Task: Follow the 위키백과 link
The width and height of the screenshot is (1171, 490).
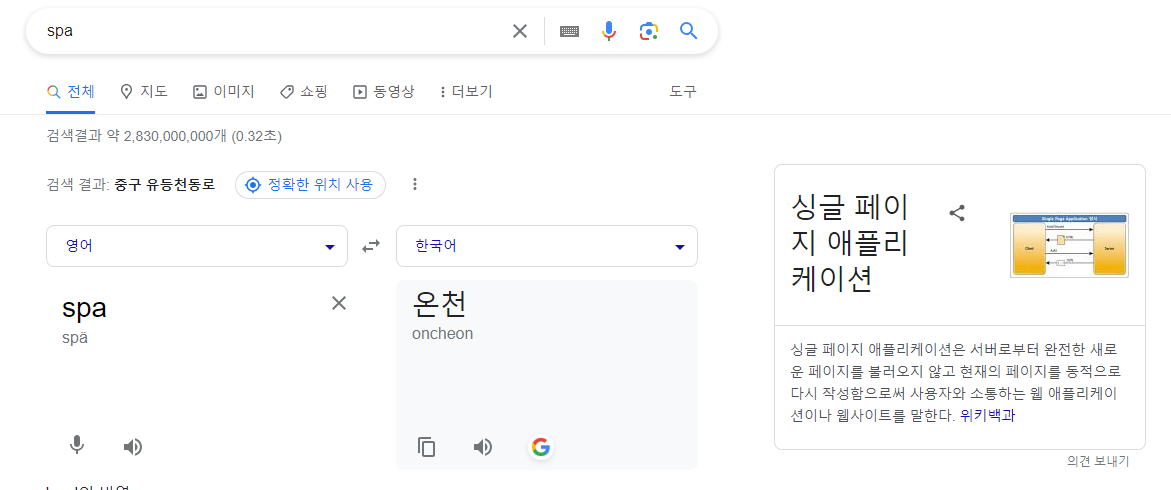Action: (x=987, y=415)
